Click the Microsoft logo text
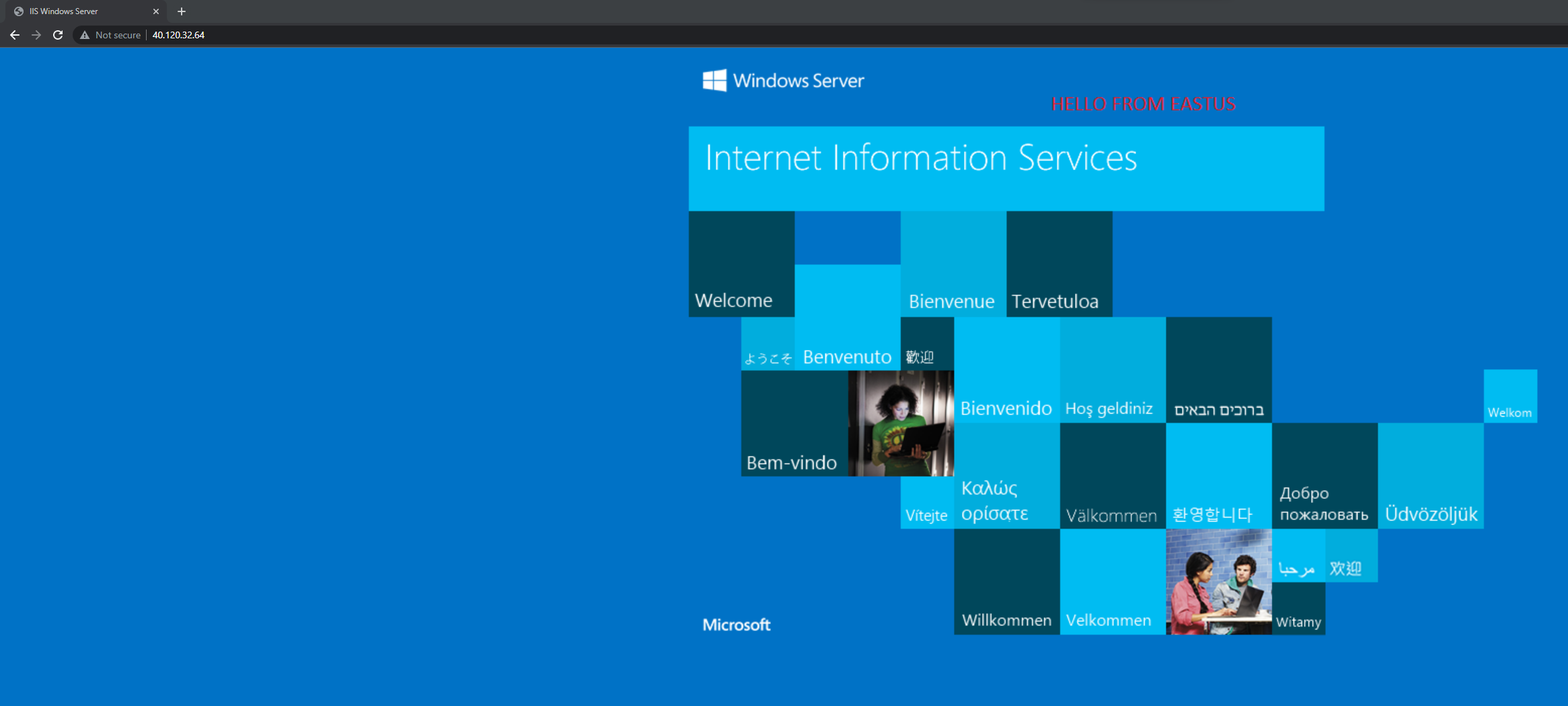 point(737,625)
